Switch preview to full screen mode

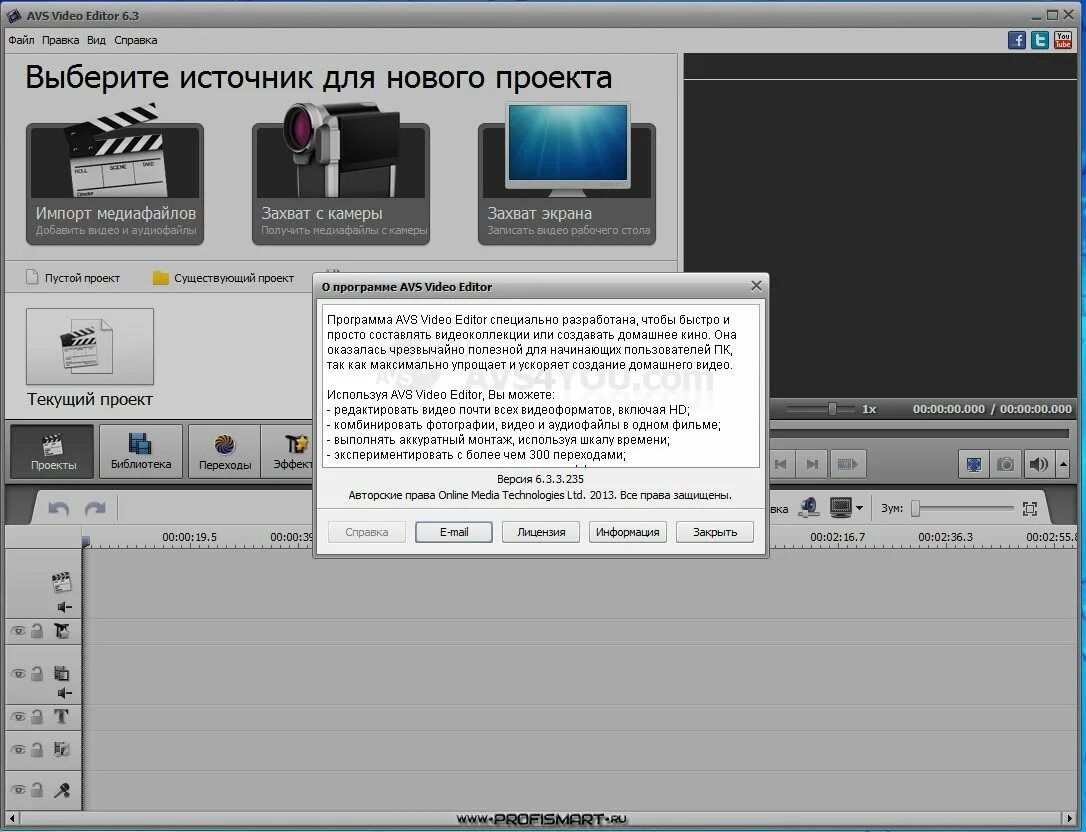point(974,464)
